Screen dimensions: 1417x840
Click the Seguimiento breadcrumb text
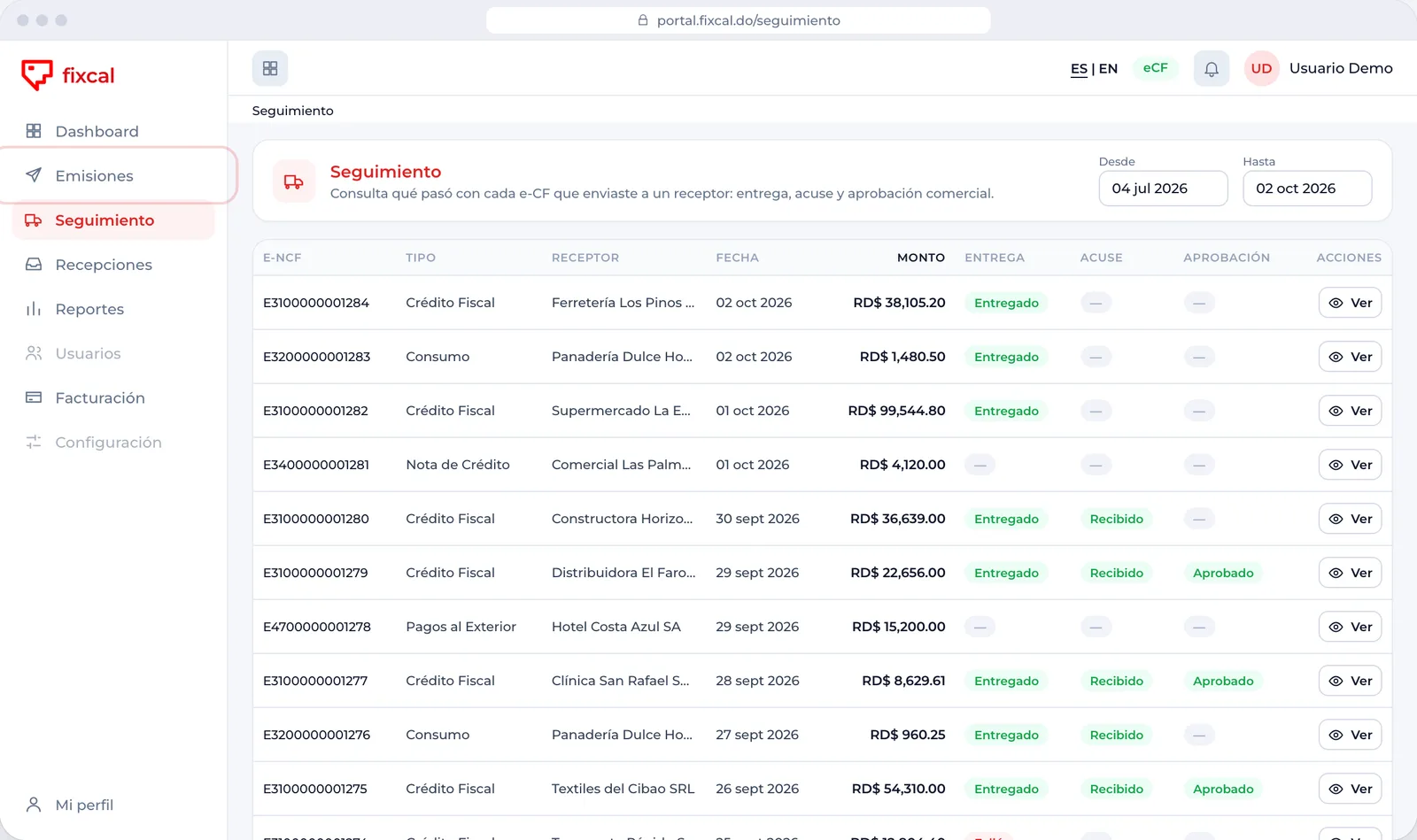[x=292, y=111]
